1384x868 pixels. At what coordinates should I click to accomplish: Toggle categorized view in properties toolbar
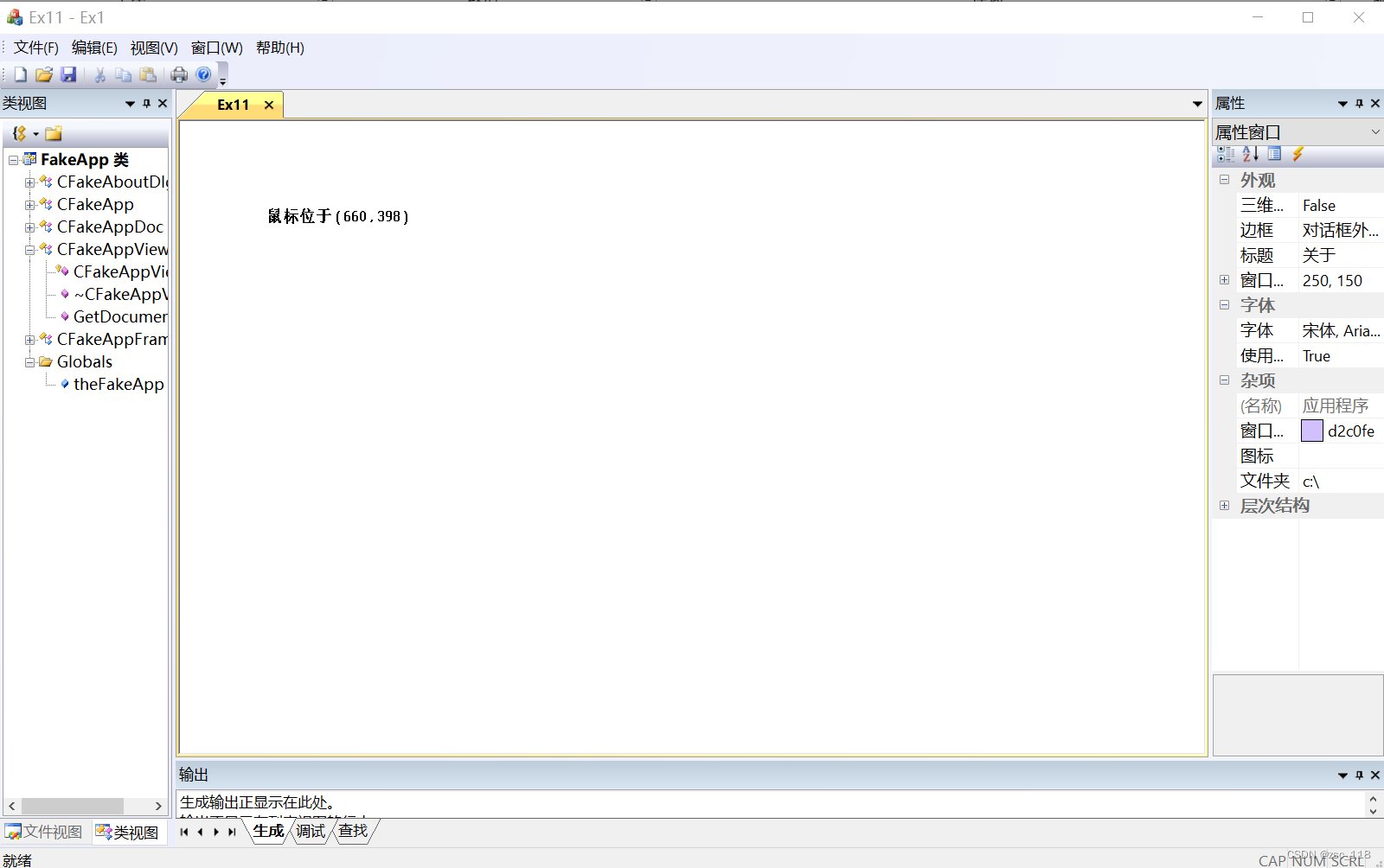click(1226, 154)
